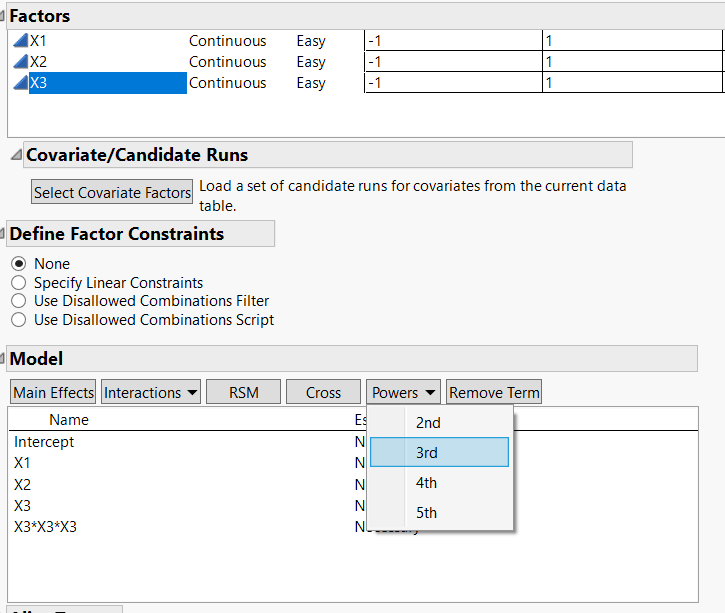Viewport: 725px width, 613px height.
Task: Enable Use Disallowed Combinations Filter
Action: 18,301
